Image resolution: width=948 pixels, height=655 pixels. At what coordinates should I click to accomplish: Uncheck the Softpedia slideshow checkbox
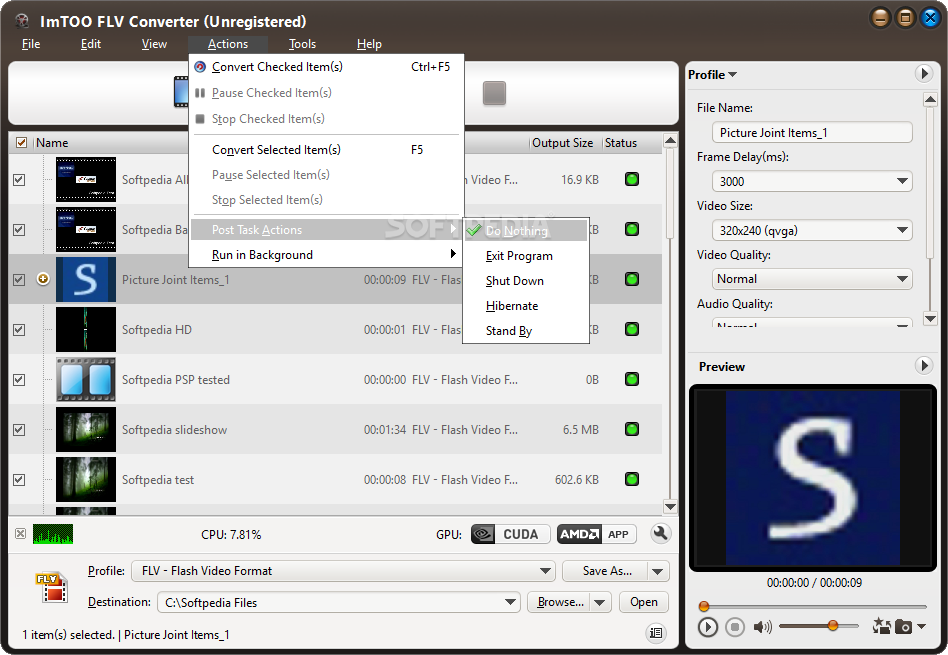pyautogui.click(x=19, y=429)
